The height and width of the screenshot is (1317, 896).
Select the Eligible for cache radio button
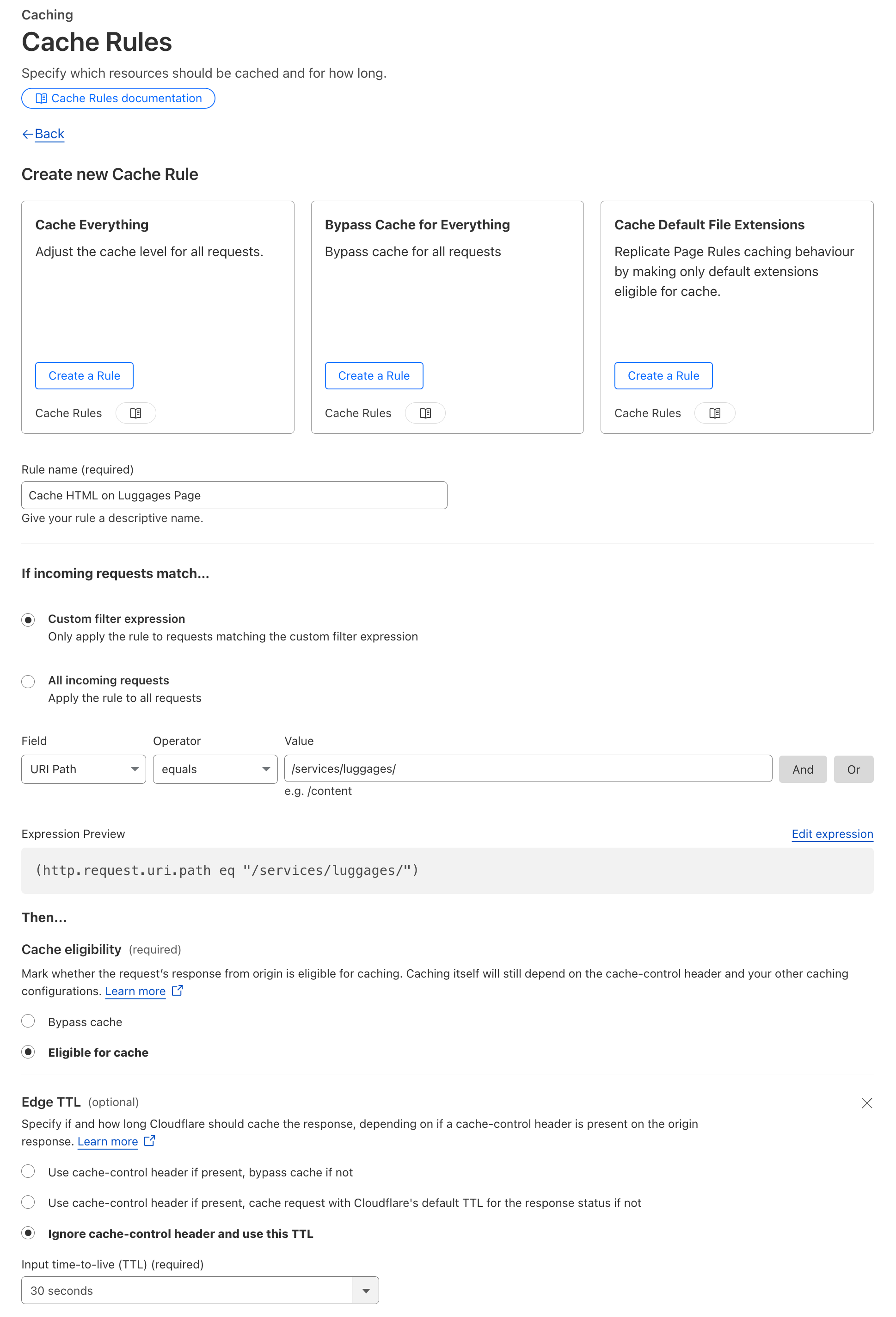tap(28, 1052)
